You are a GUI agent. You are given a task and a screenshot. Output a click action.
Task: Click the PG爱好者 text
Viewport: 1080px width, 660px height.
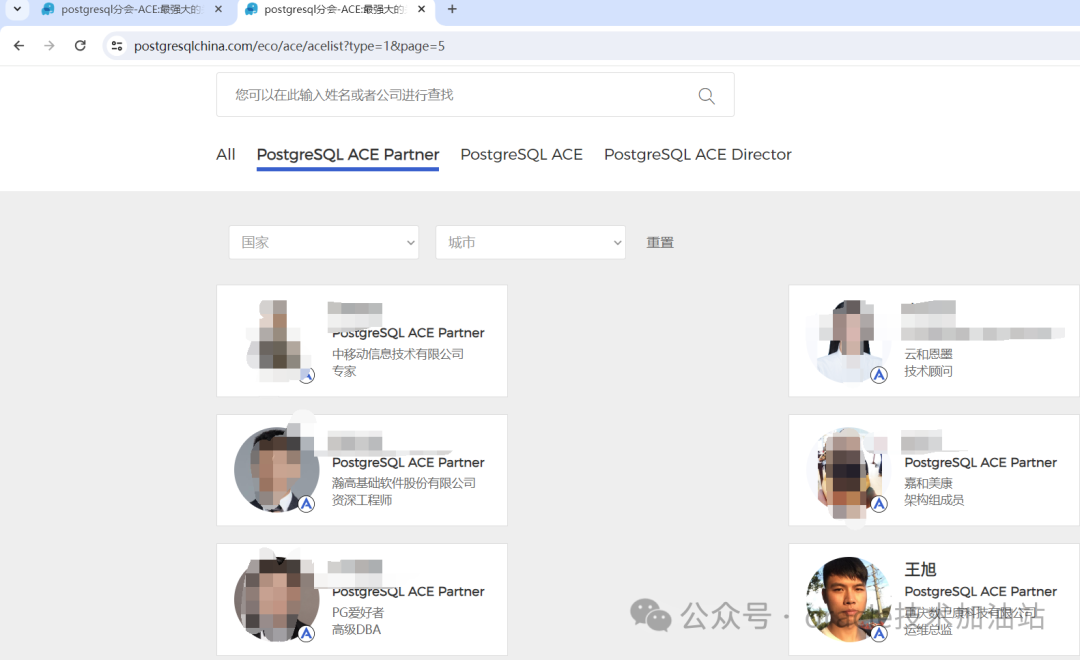(357, 612)
